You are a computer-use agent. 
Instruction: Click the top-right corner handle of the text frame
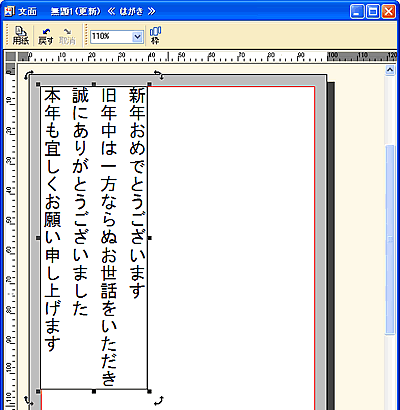click(149, 84)
